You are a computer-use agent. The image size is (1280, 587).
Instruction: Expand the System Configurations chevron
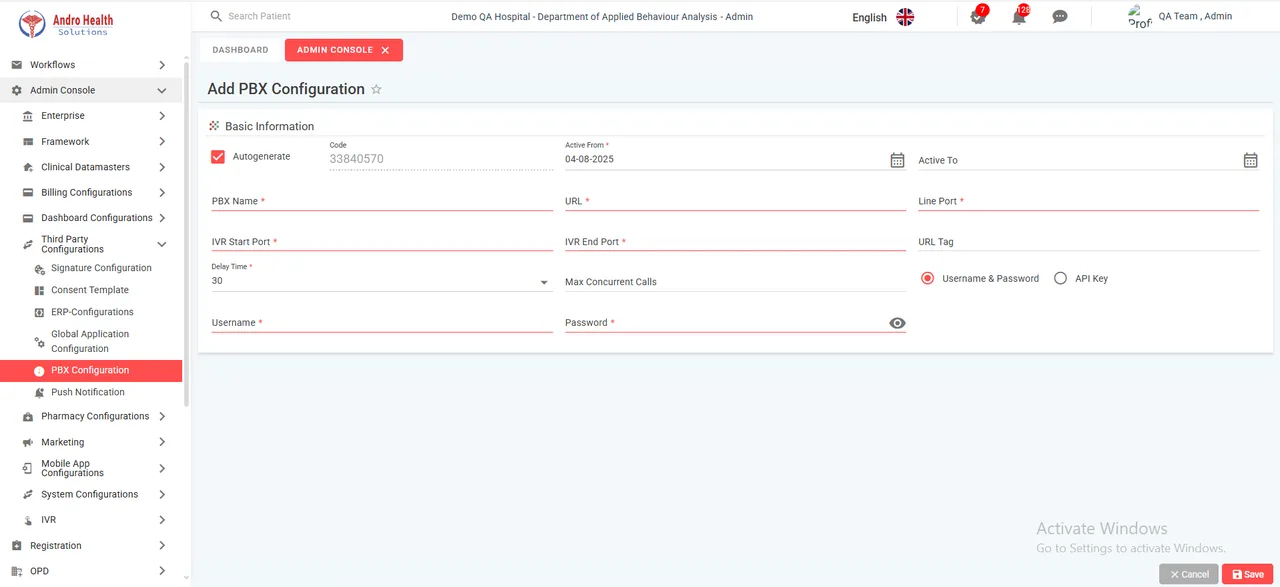pos(162,495)
